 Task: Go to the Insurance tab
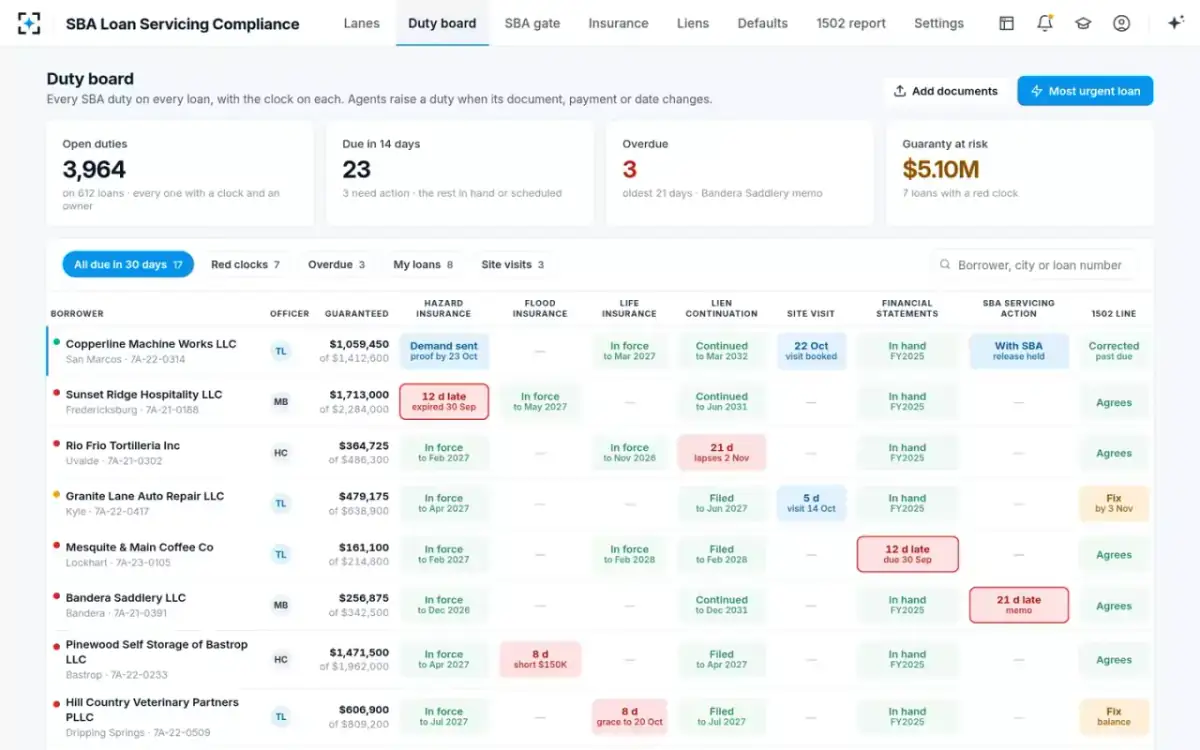(618, 23)
